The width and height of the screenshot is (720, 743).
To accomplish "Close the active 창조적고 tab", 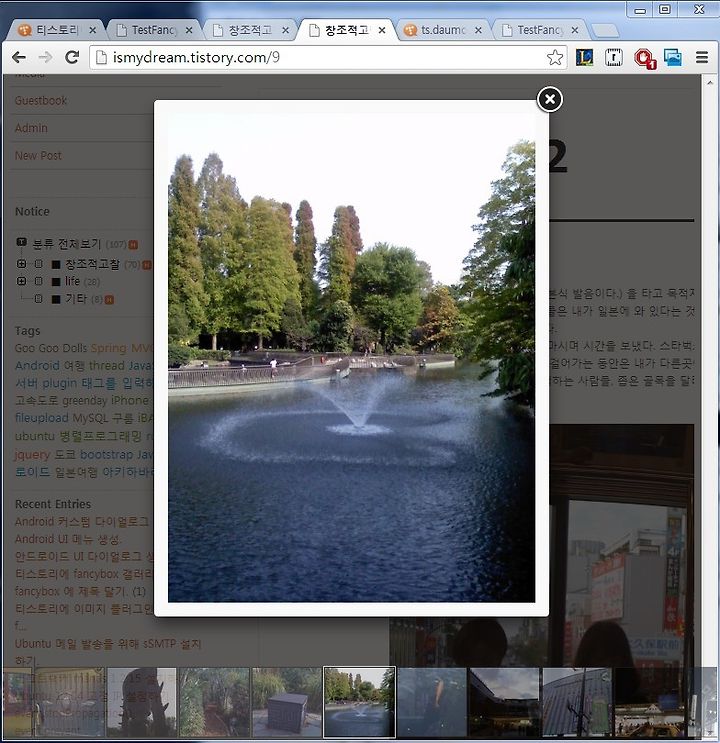I will (x=382, y=30).
